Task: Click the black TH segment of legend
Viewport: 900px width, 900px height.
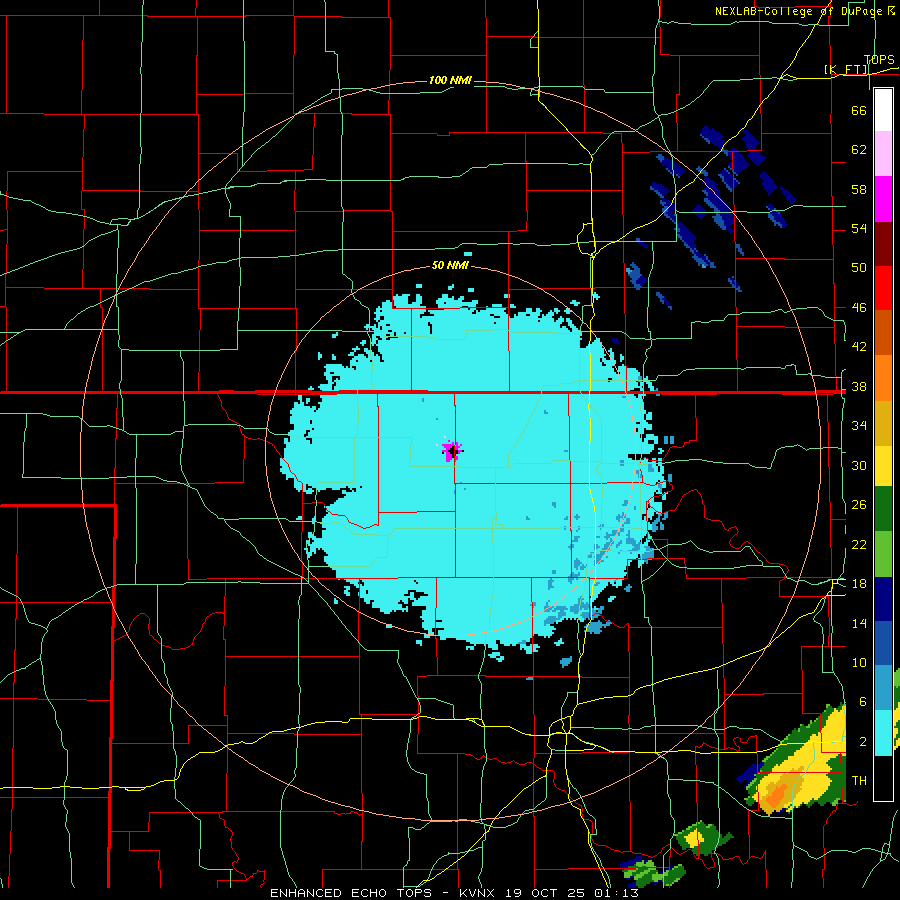Action: (883, 778)
